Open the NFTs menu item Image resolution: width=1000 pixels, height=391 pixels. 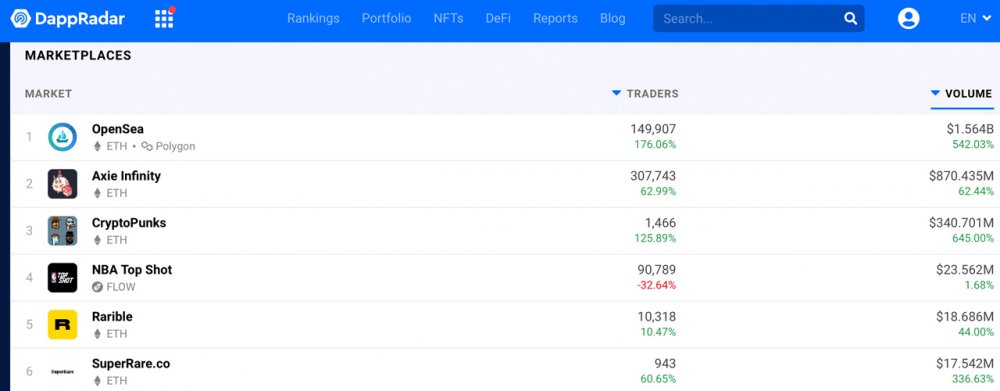[x=448, y=18]
